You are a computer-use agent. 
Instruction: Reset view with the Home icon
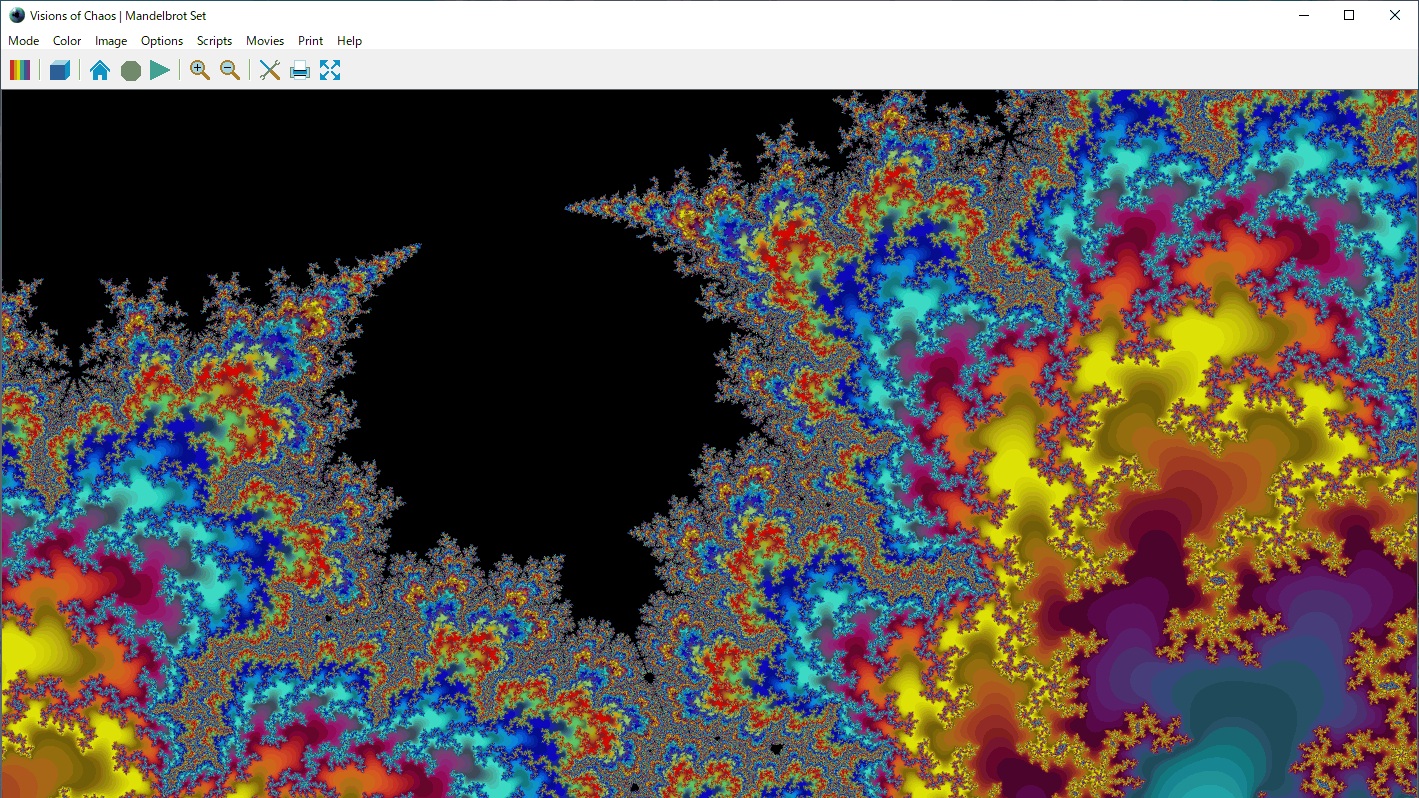tap(100, 70)
